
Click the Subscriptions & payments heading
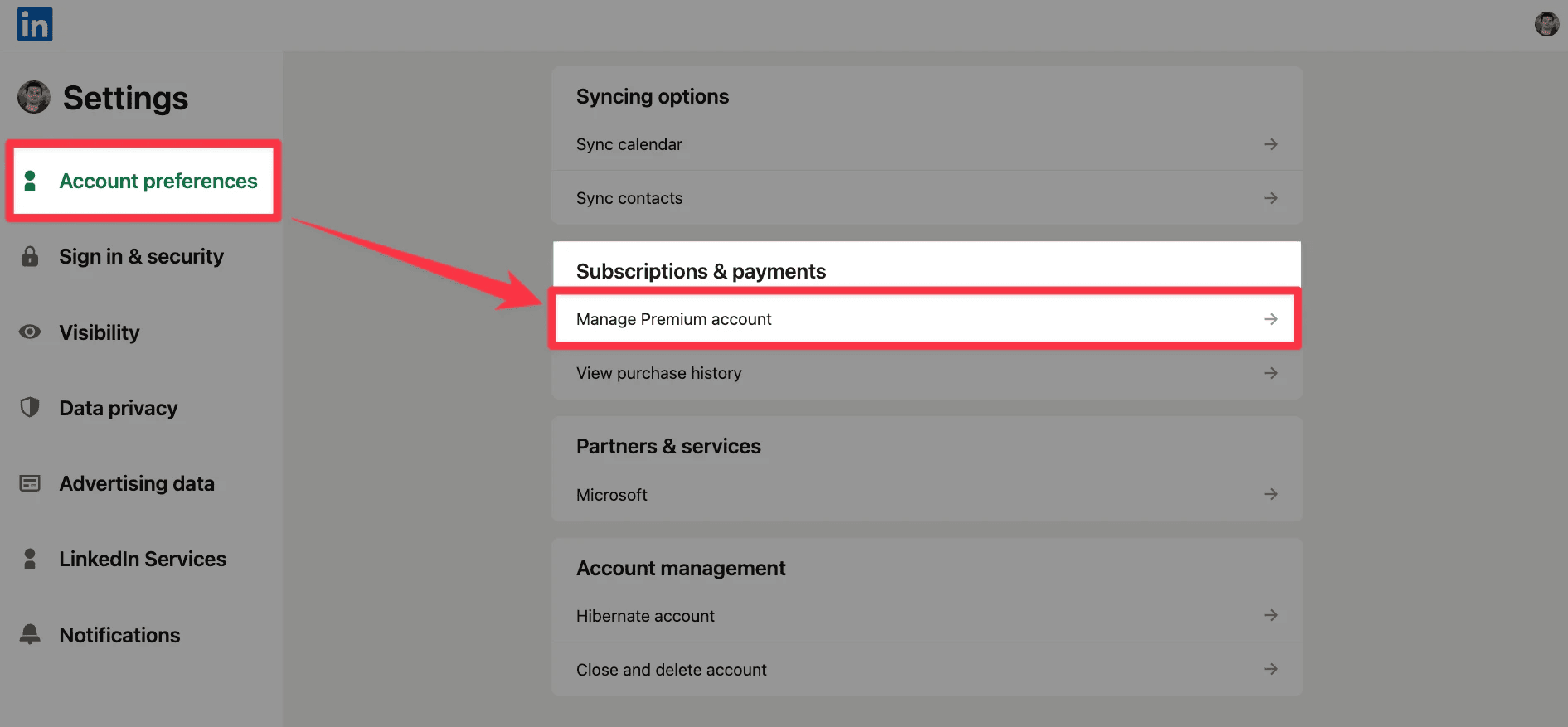click(x=701, y=271)
